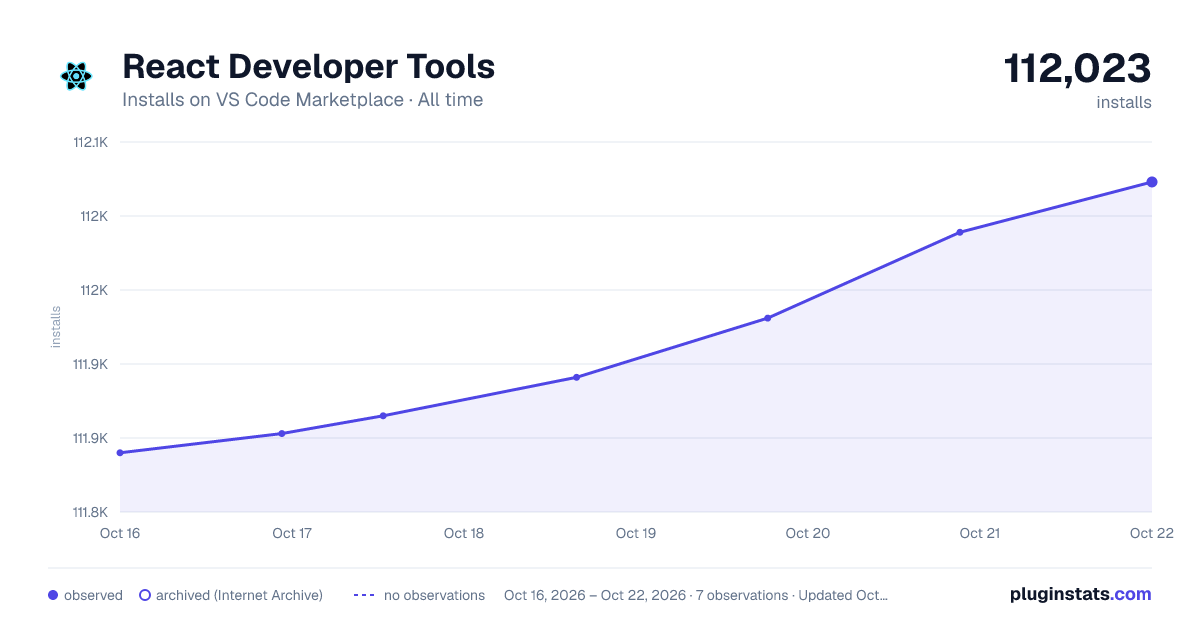
Task: Click the Oct 18 axis label
Action: coord(464,533)
